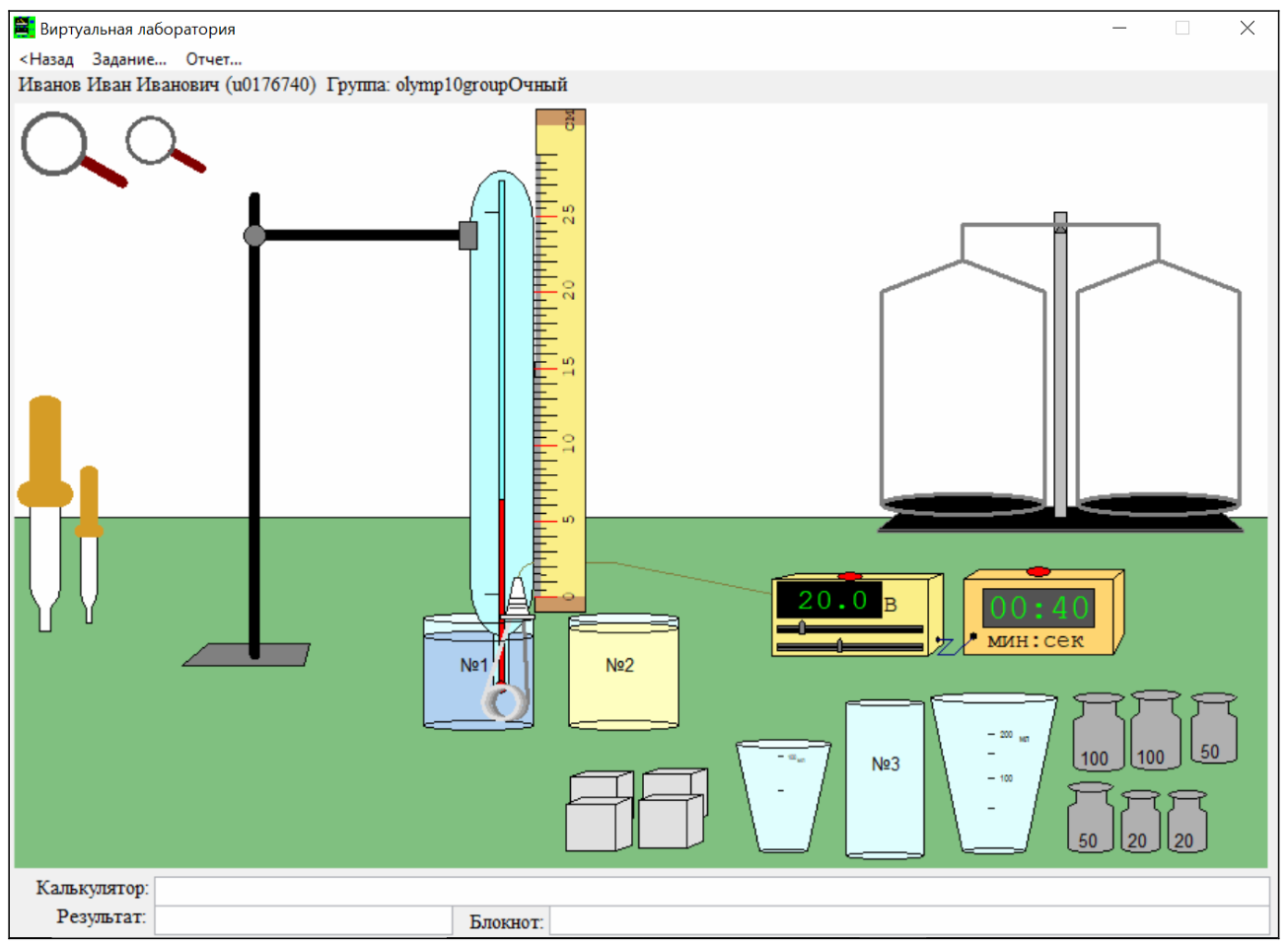1288x946 pixels.
Task: Grab the small pipette dropper
Action: tap(89, 544)
